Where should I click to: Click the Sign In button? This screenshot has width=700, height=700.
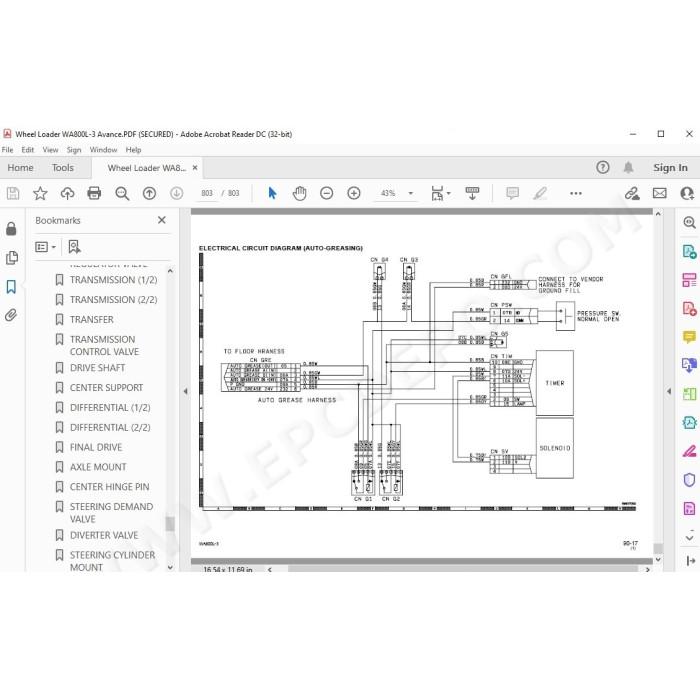pyautogui.click(x=670, y=168)
